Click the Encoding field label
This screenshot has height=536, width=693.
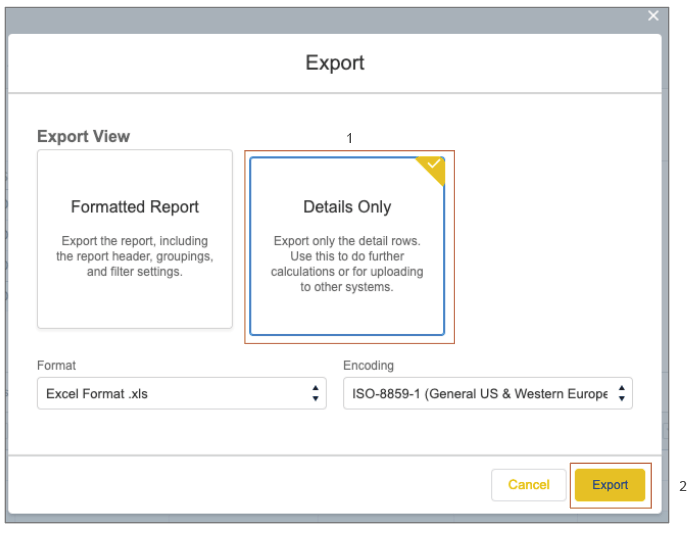[368, 365]
